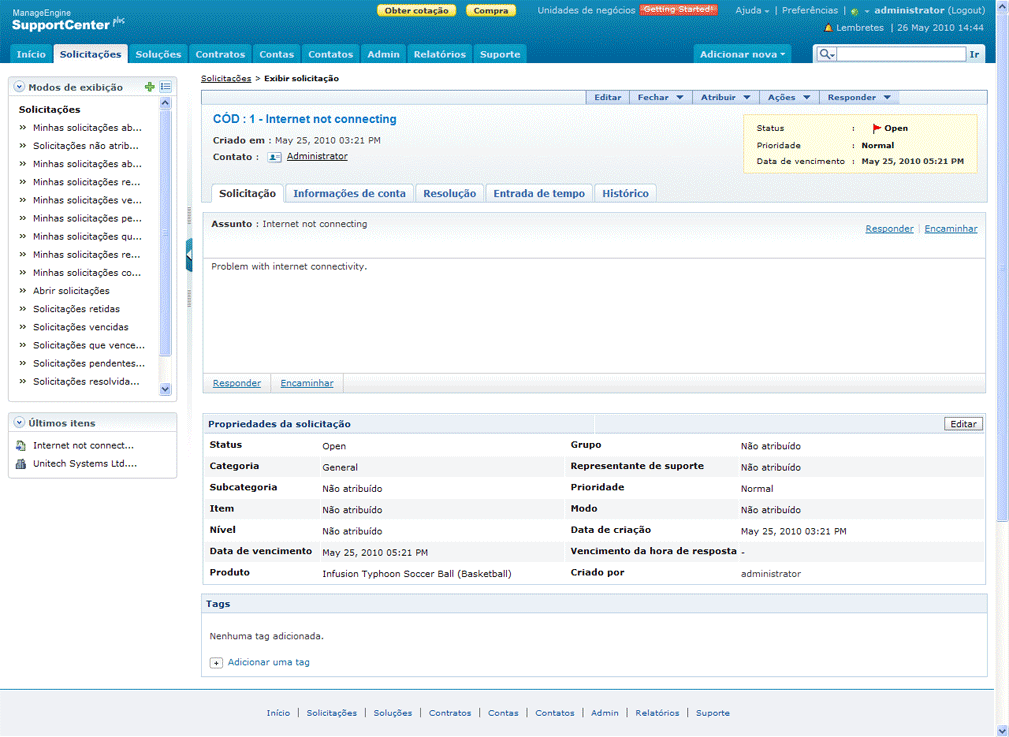Open the manage views list icon
Screen dimensions: 1009x737
tap(165, 87)
